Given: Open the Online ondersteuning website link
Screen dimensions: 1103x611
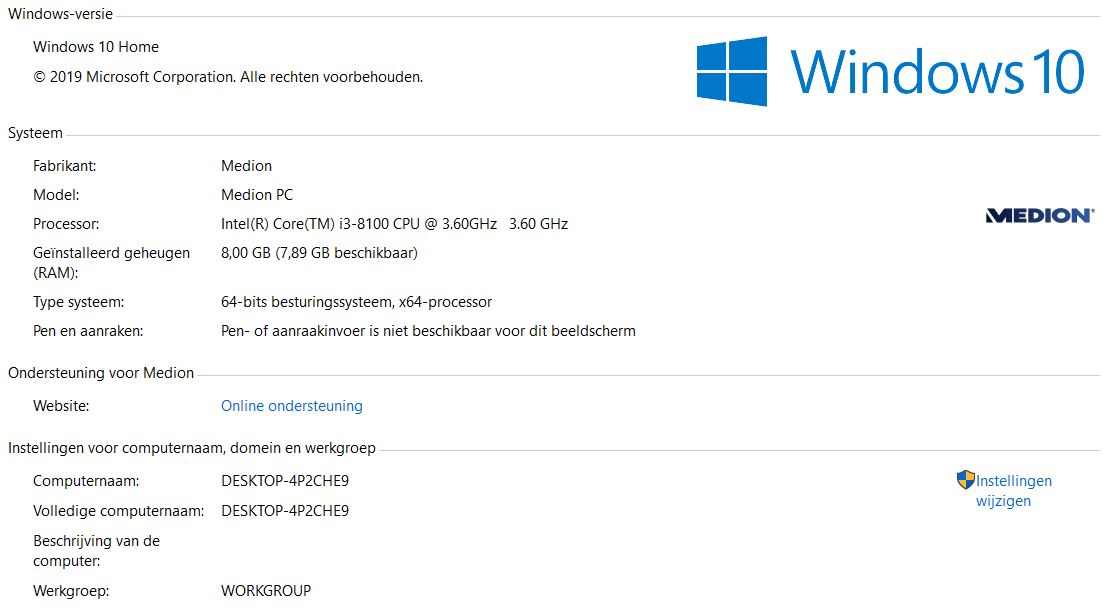Looking at the screenshot, I should pos(291,406).
